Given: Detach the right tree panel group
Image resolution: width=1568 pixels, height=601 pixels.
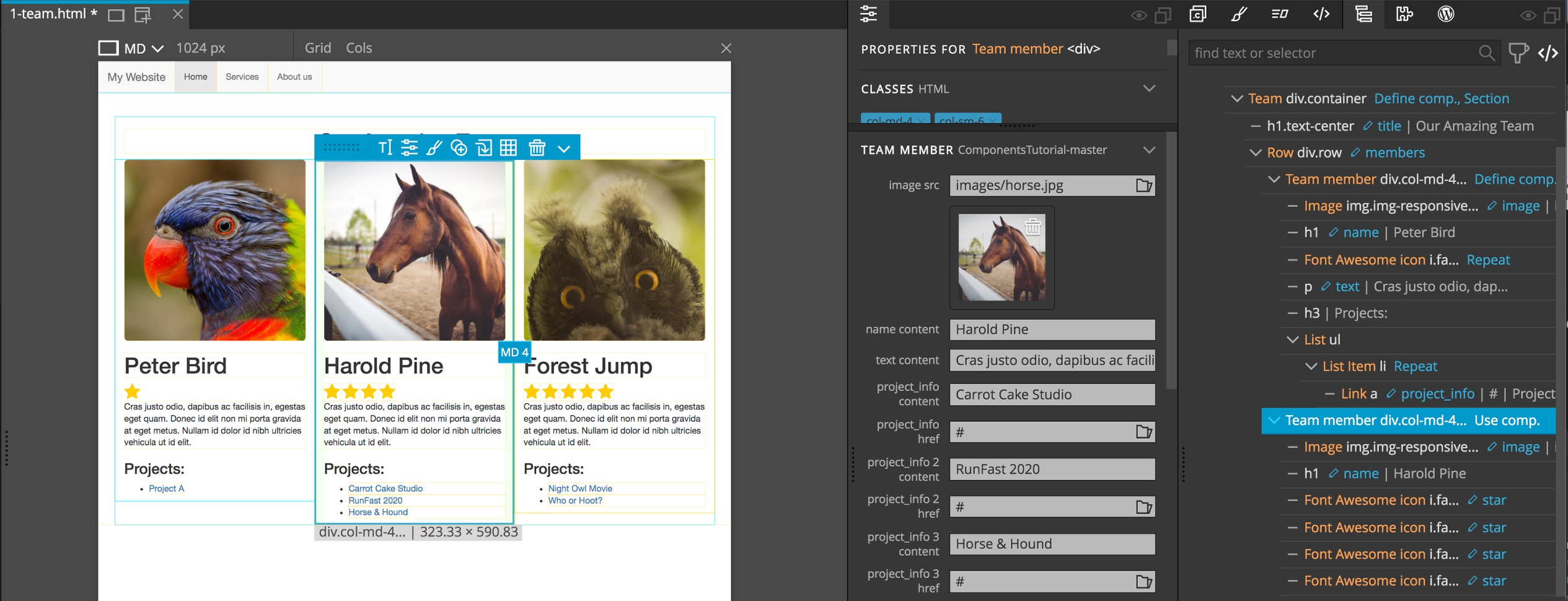Looking at the screenshot, I should tap(1552, 15).
